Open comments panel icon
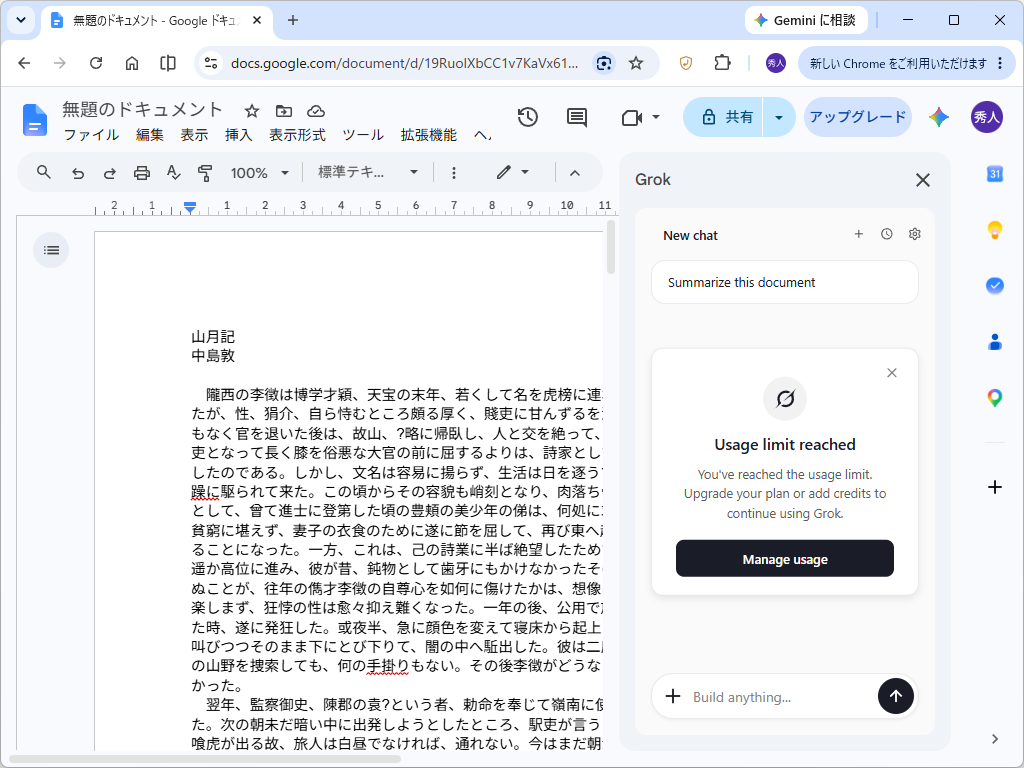The image size is (1024, 768). pyautogui.click(x=577, y=117)
